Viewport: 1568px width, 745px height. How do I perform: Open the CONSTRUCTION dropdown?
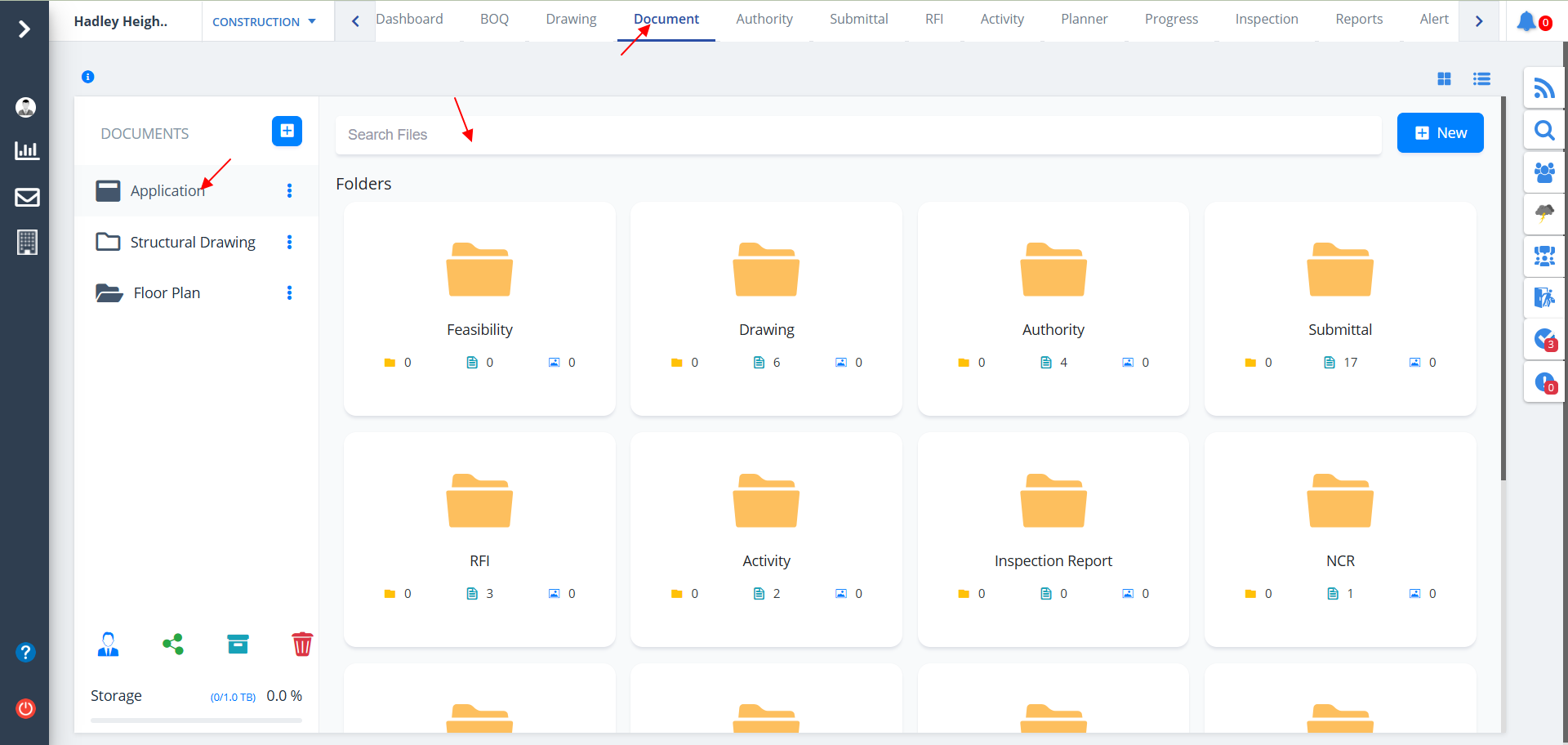tap(264, 22)
